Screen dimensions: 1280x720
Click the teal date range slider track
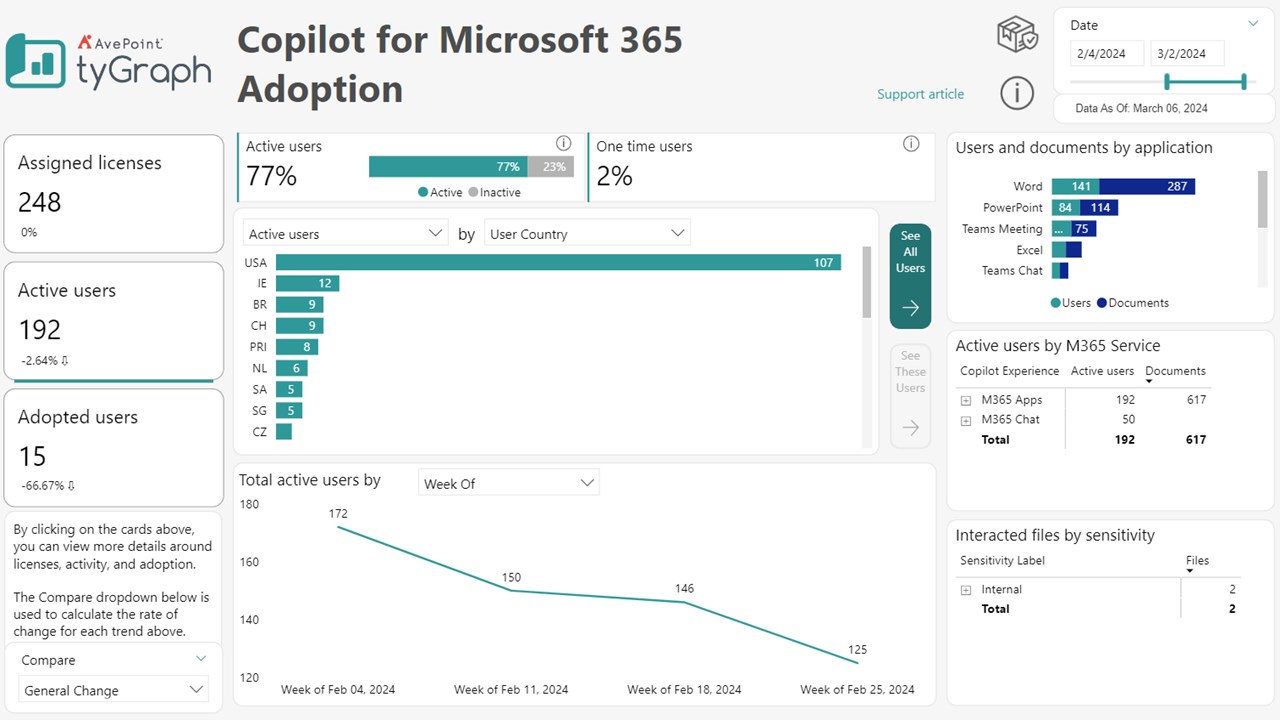(1206, 82)
